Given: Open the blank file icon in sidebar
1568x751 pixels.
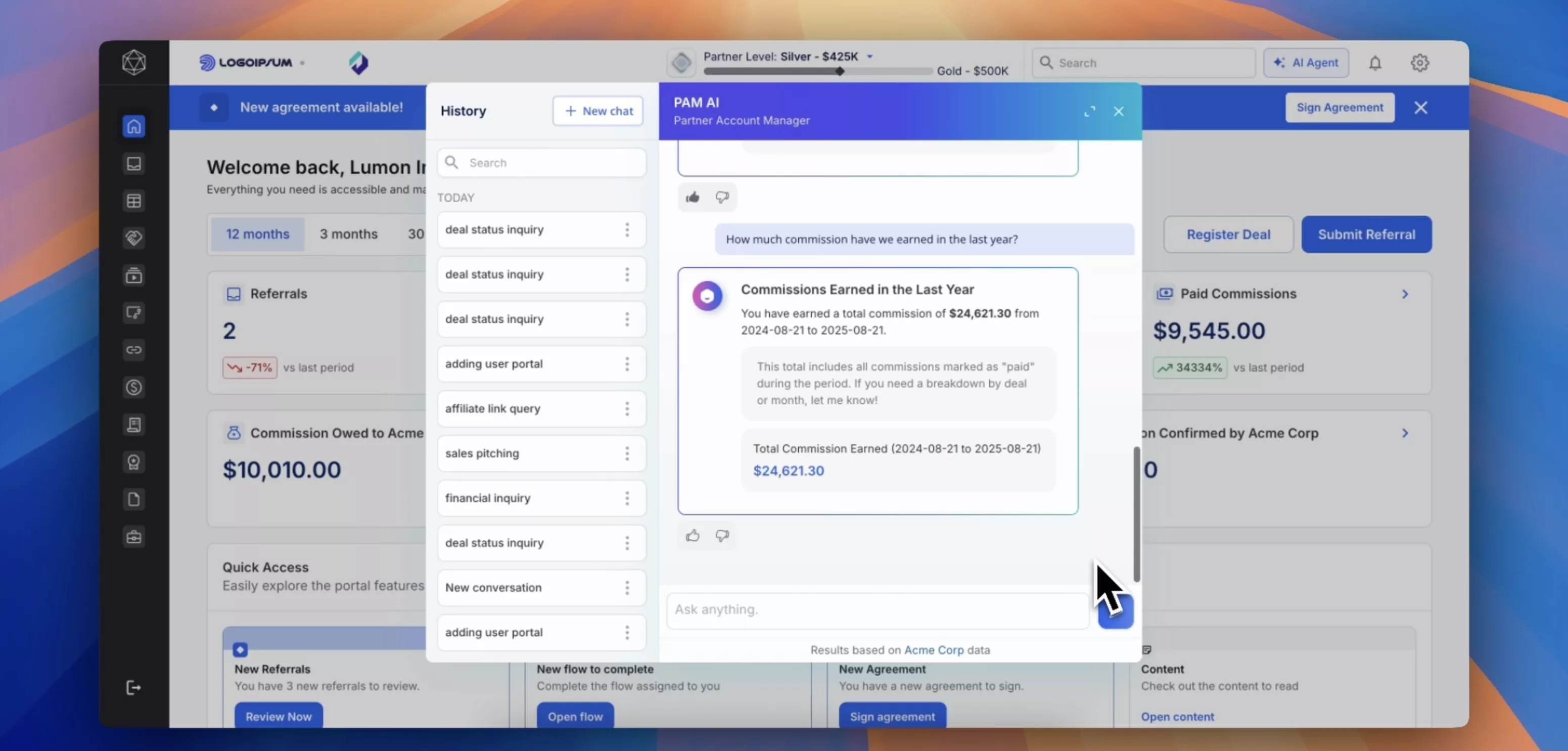Looking at the screenshot, I should 134,499.
